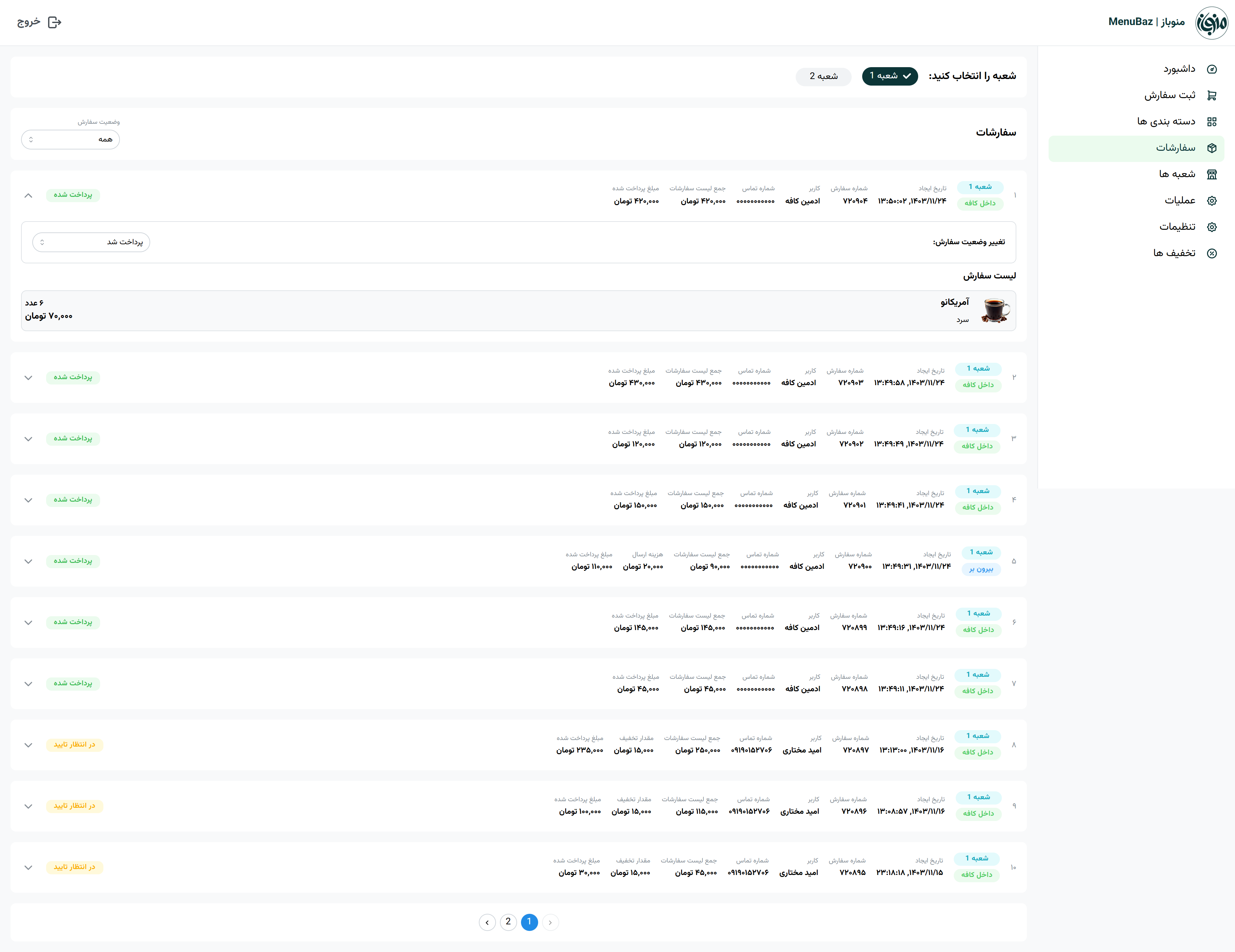
Task: Click the branches storefront icon in sidebar
Action: pos(1211,174)
